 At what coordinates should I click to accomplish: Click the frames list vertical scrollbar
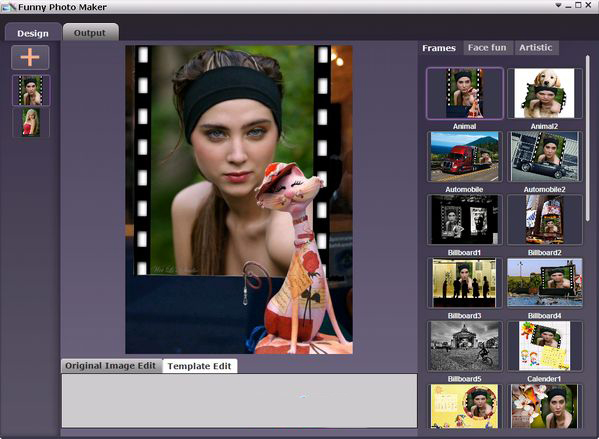tap(588, 138)
